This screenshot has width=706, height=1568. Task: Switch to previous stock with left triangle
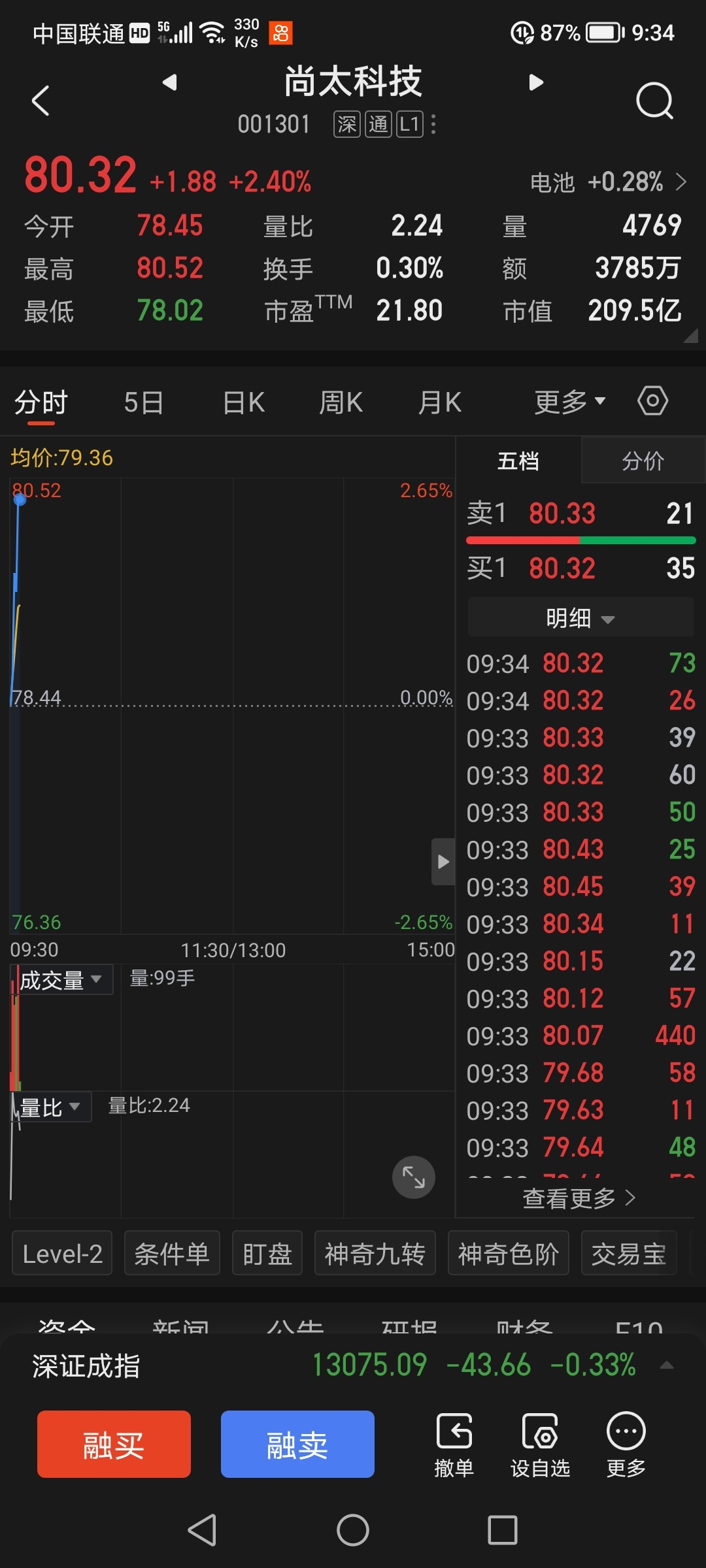pos(170,82)
